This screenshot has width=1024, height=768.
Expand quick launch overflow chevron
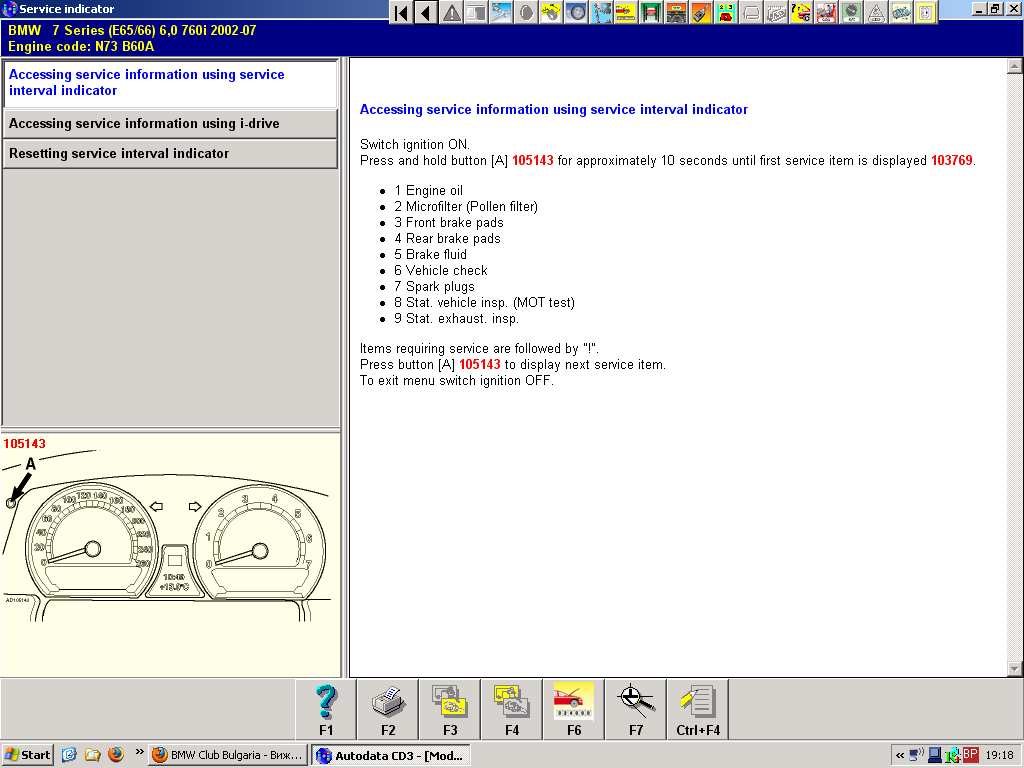pyautogui.click(x=139, y=752)
